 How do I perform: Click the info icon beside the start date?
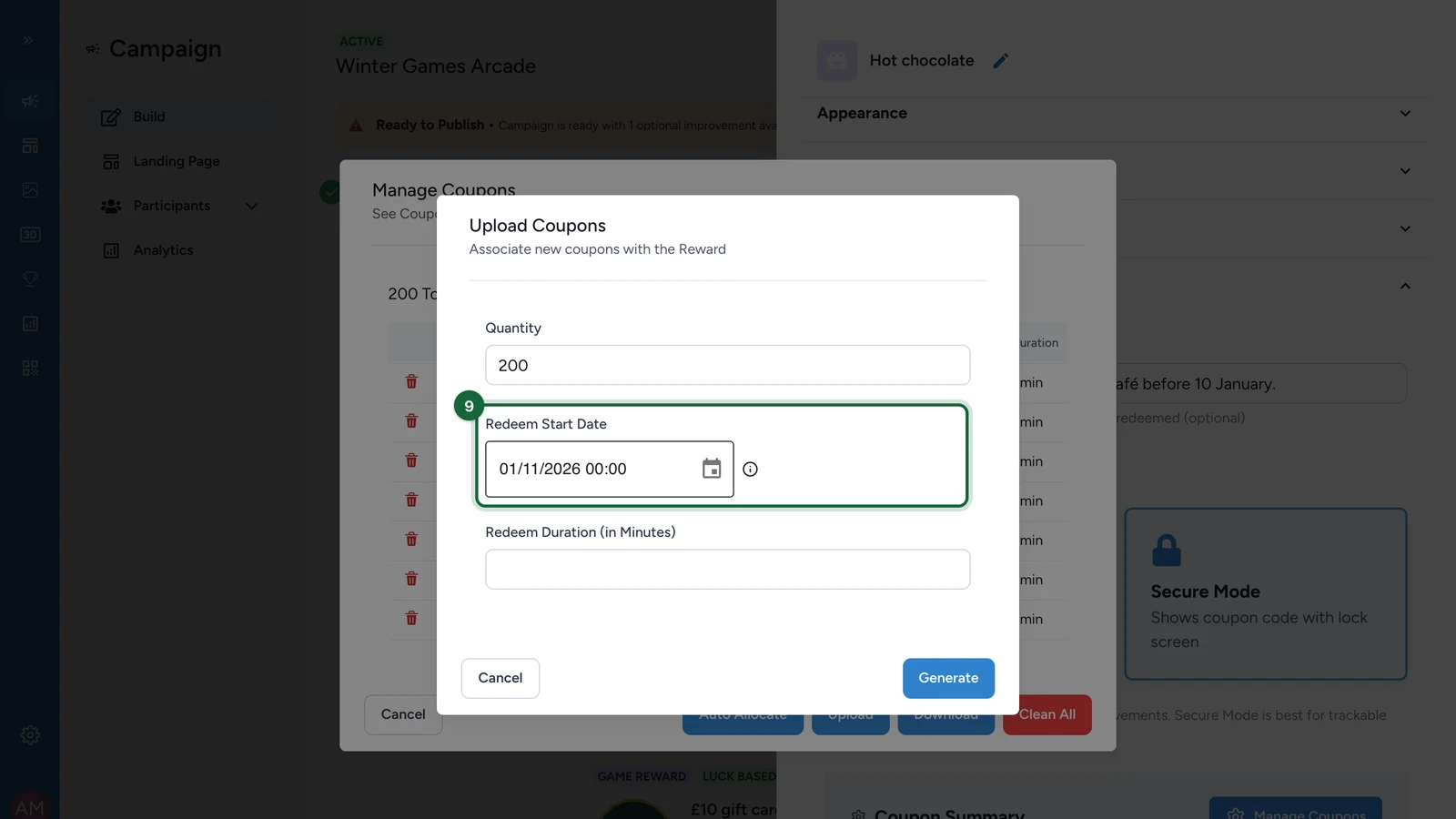(750, 470)
